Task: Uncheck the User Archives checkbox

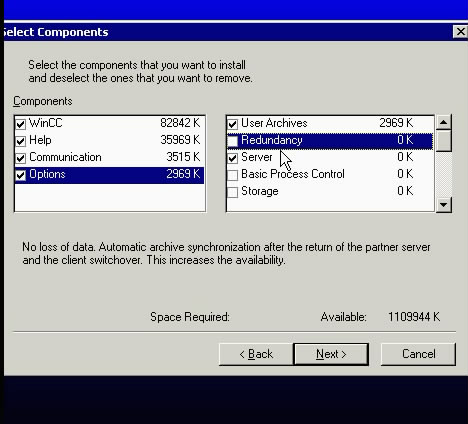Action: (x=233, y=124)
